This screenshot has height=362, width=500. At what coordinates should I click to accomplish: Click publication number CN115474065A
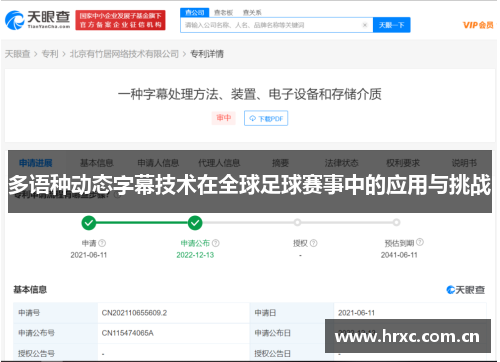coord(128,333)
